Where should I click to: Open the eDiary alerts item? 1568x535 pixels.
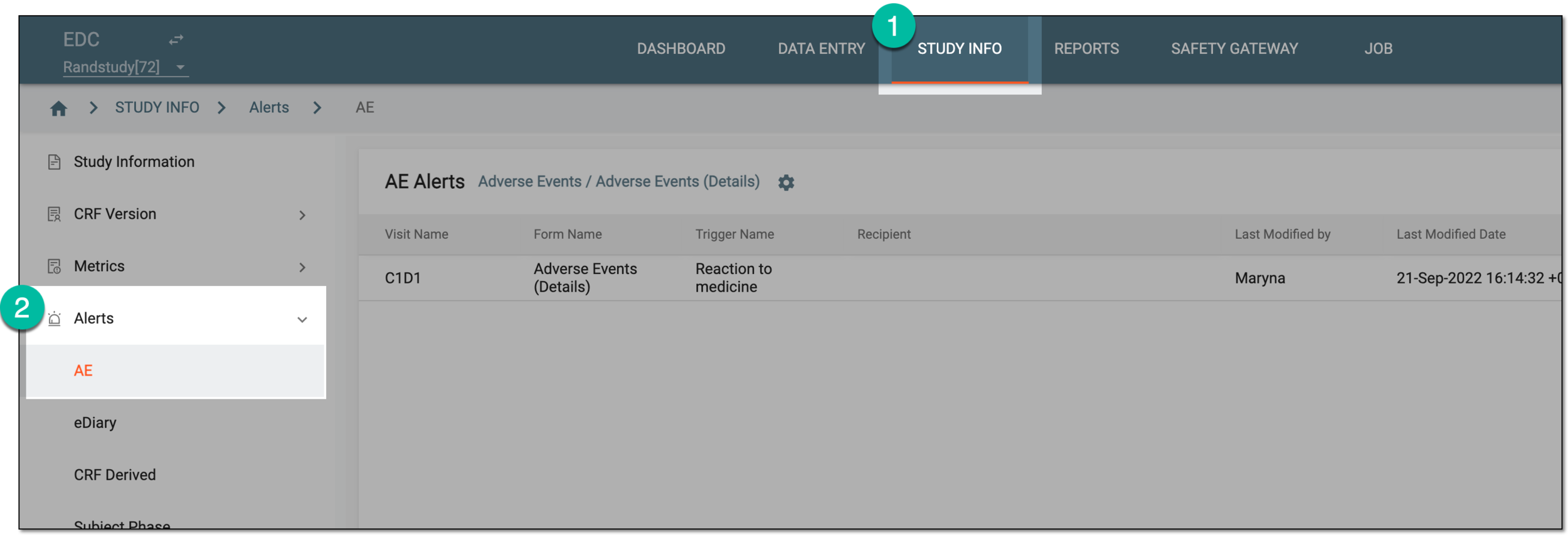coord(95,423)
